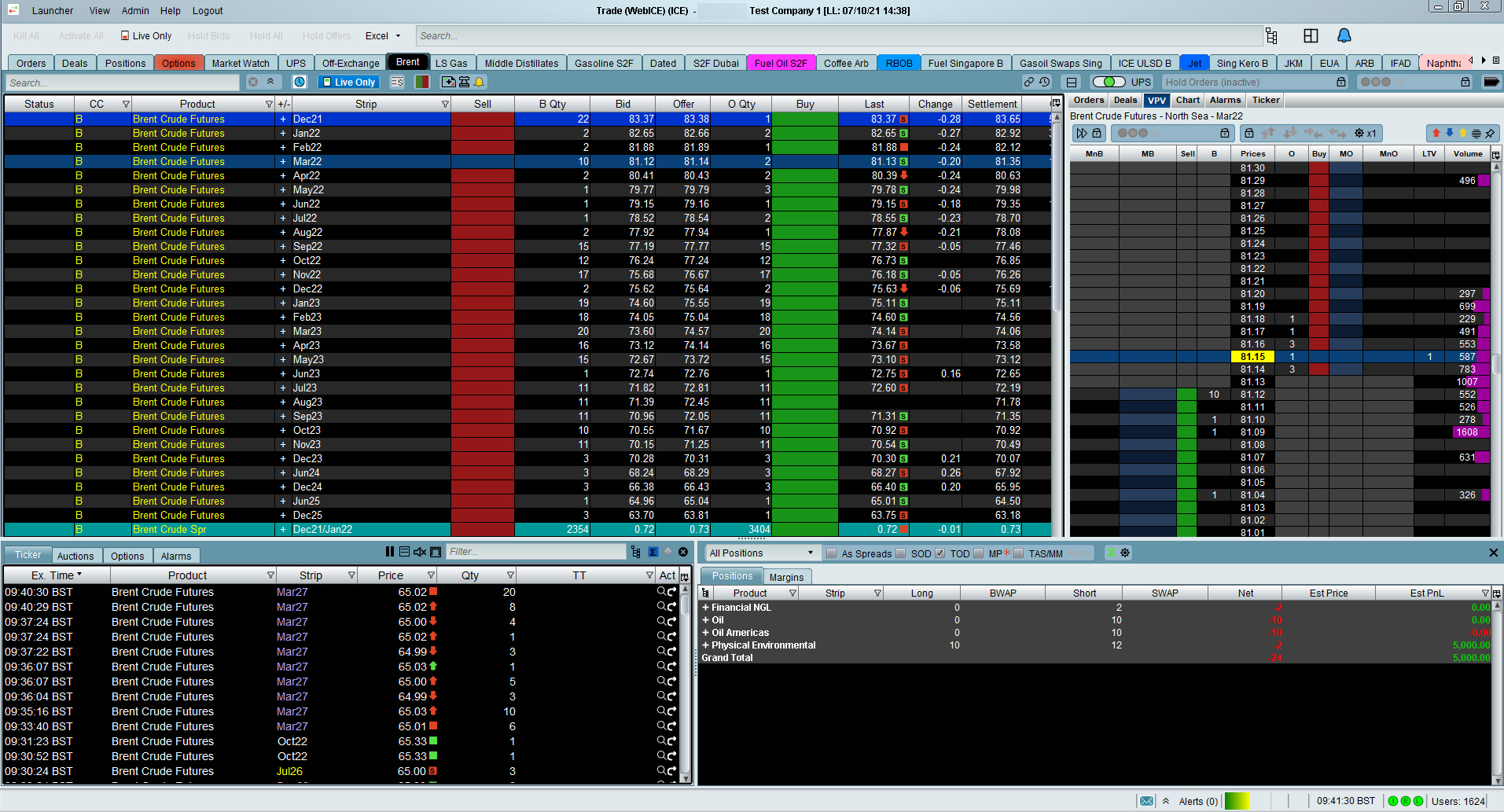The width and height of the screenshot is (1504, 812).
Task: Click the ticker Filter input field
Action: (535, 552)
